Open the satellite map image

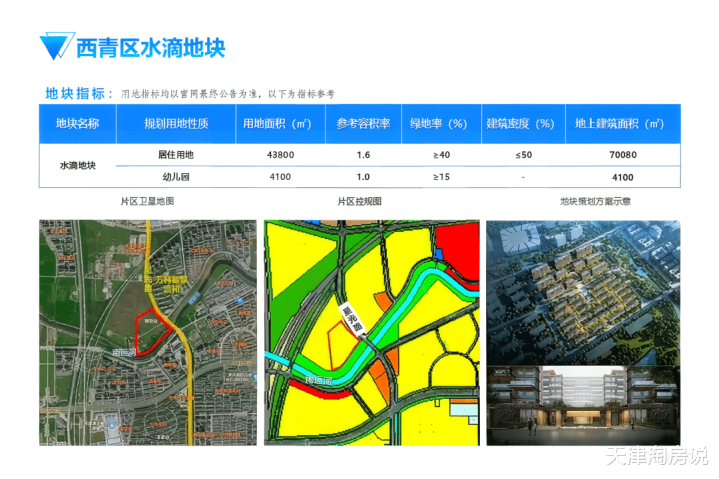click(x=148, y=333)
